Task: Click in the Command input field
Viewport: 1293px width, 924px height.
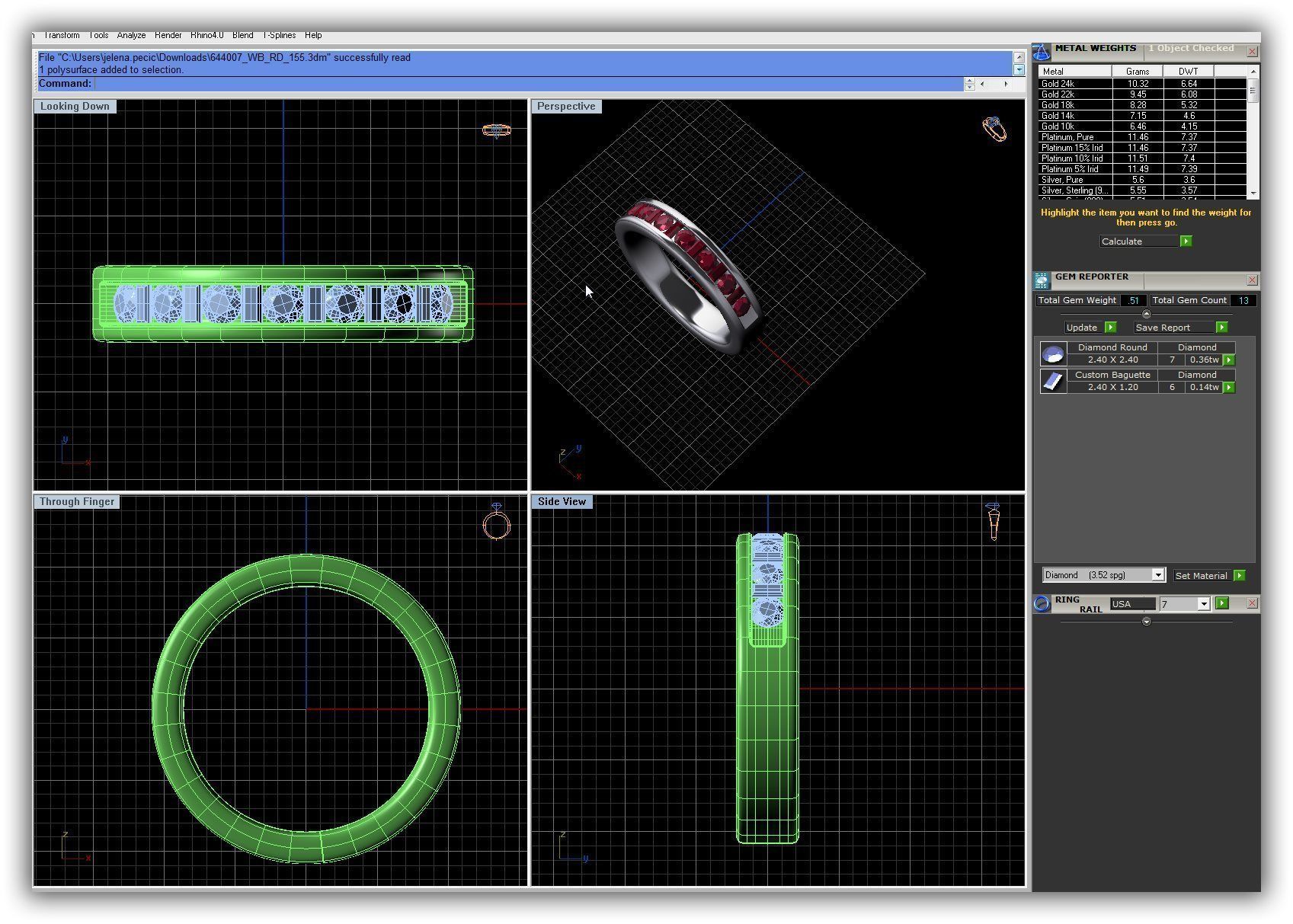Action: pyautogui.click(x=529, y=84)
